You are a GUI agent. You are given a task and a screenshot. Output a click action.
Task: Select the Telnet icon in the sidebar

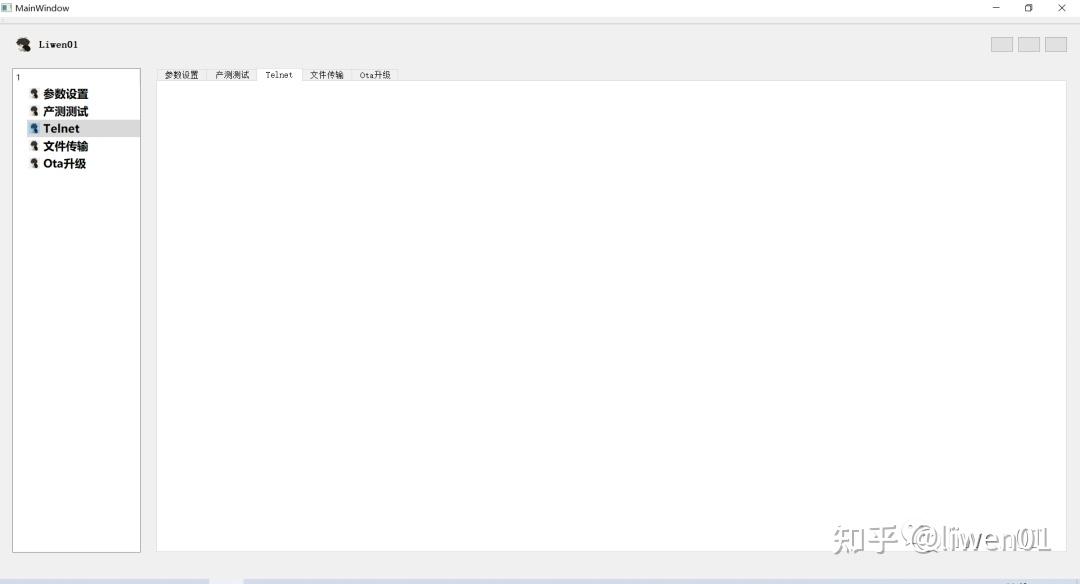[35, 128]
